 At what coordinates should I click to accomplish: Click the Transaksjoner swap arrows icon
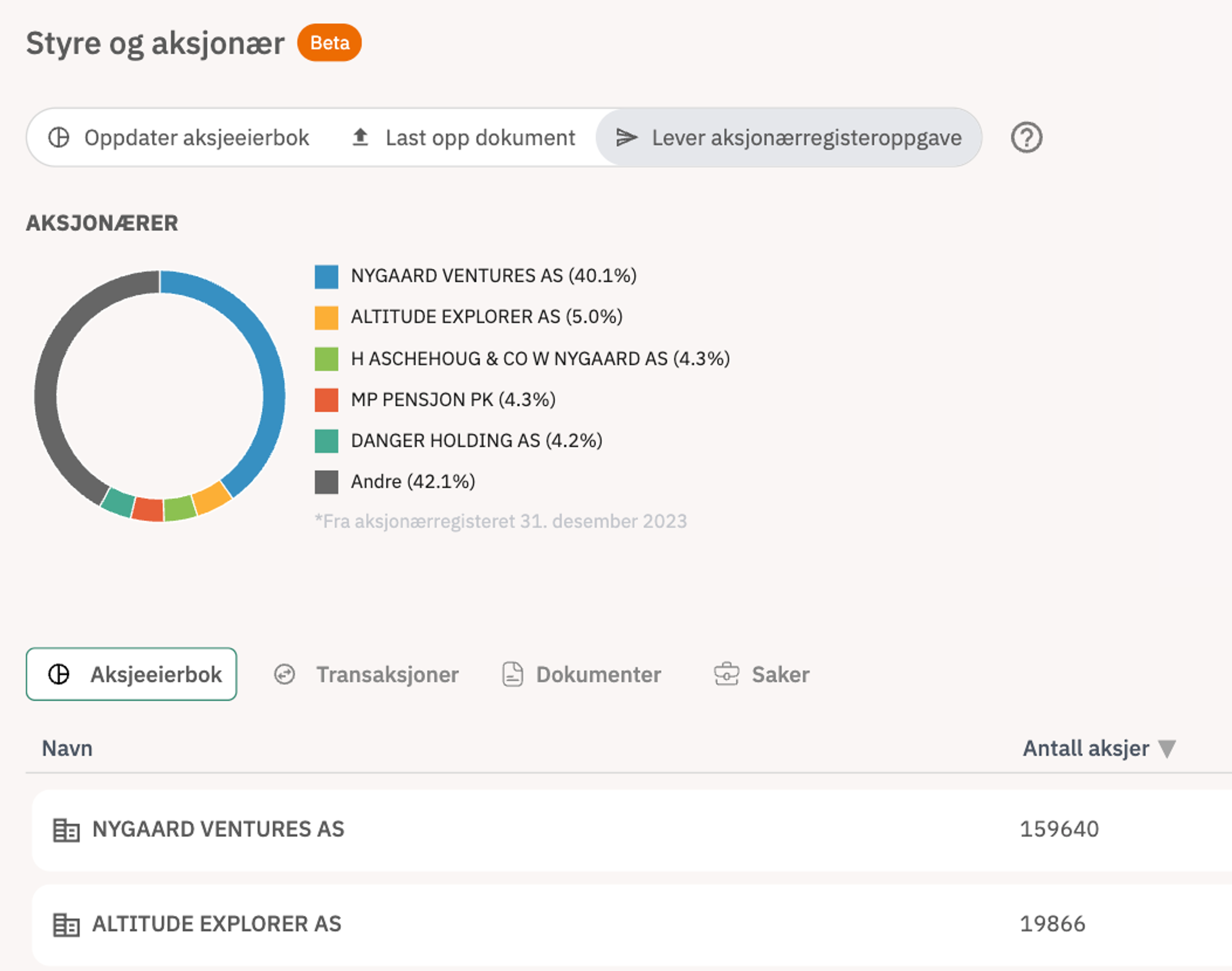point(284,674)
